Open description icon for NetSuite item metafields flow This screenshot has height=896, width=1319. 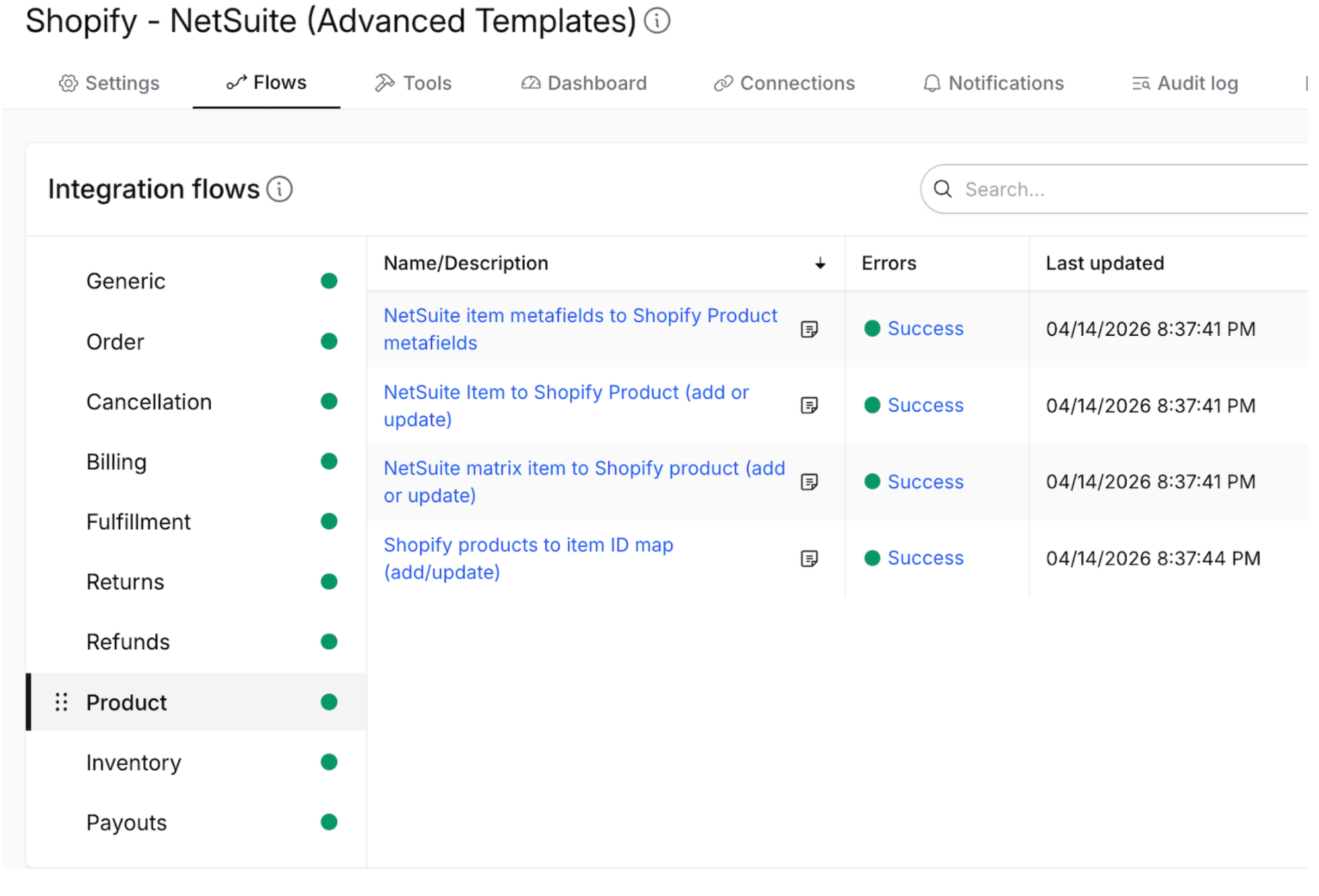click(809, 329)
